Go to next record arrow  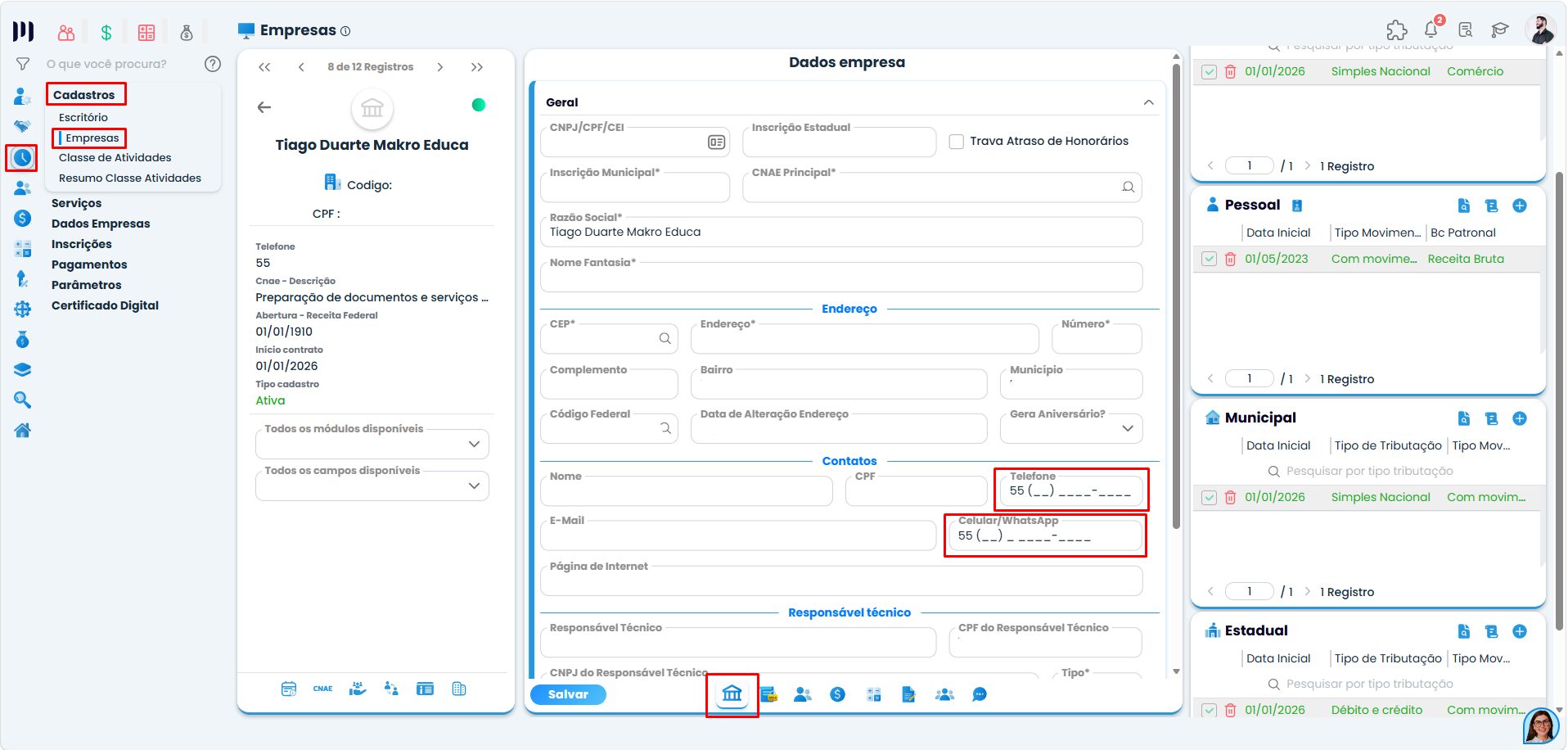(x=439, y=67)
